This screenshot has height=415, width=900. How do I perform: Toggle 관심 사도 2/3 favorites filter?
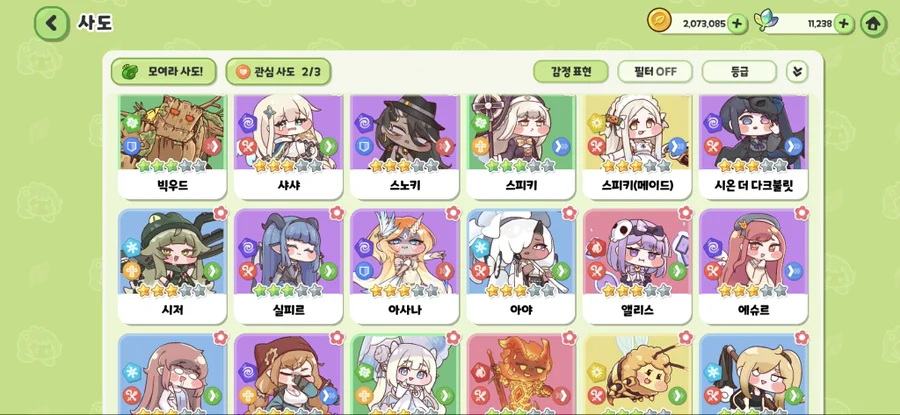[278, 72]
